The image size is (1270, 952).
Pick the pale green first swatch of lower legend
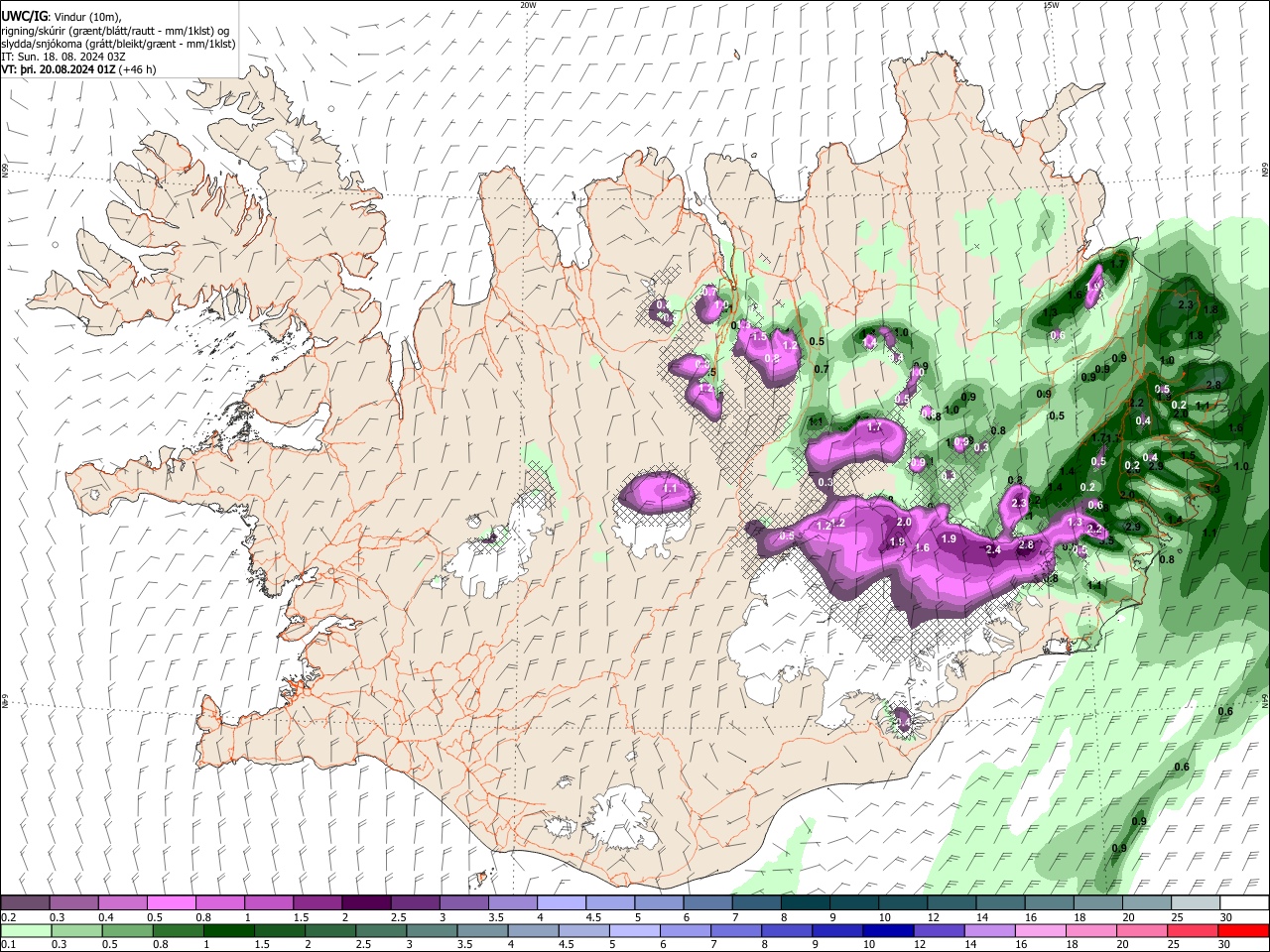coord(27,930)
